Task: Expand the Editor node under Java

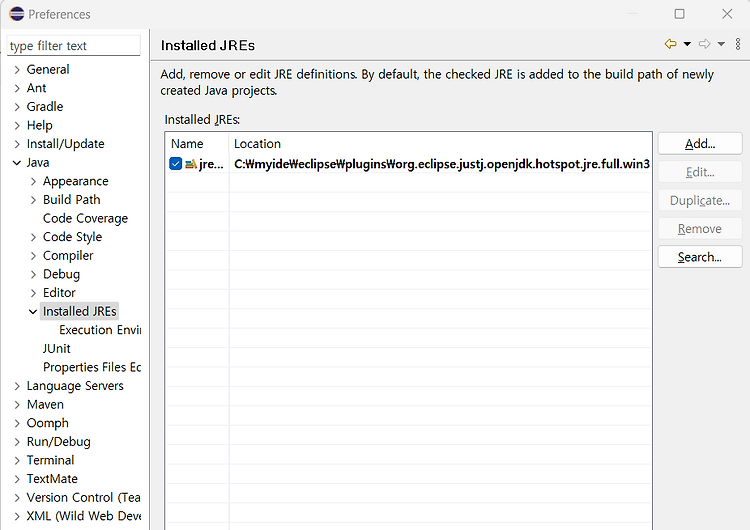Action: click(x=33, y=293)
